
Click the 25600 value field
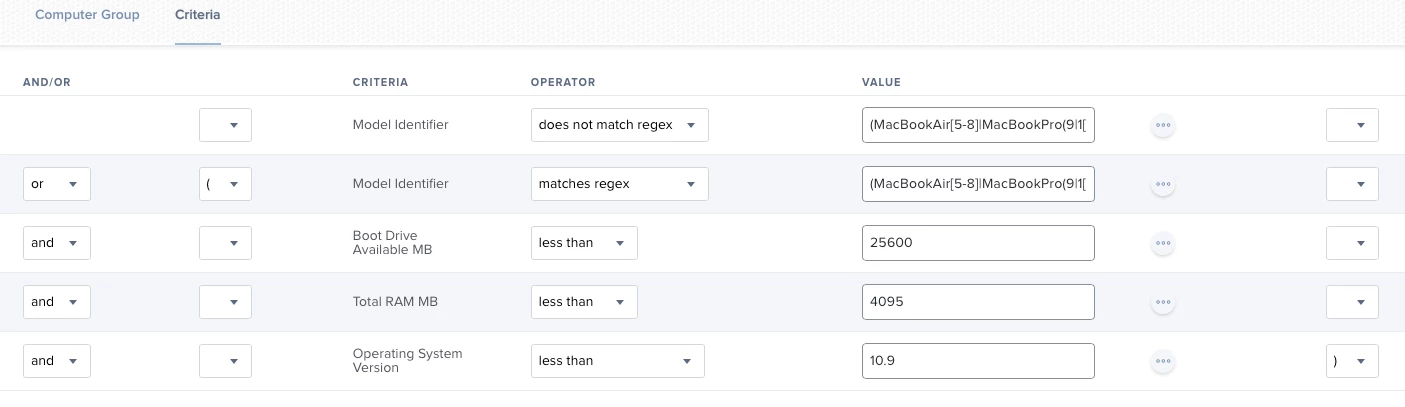tap(977, 243)
